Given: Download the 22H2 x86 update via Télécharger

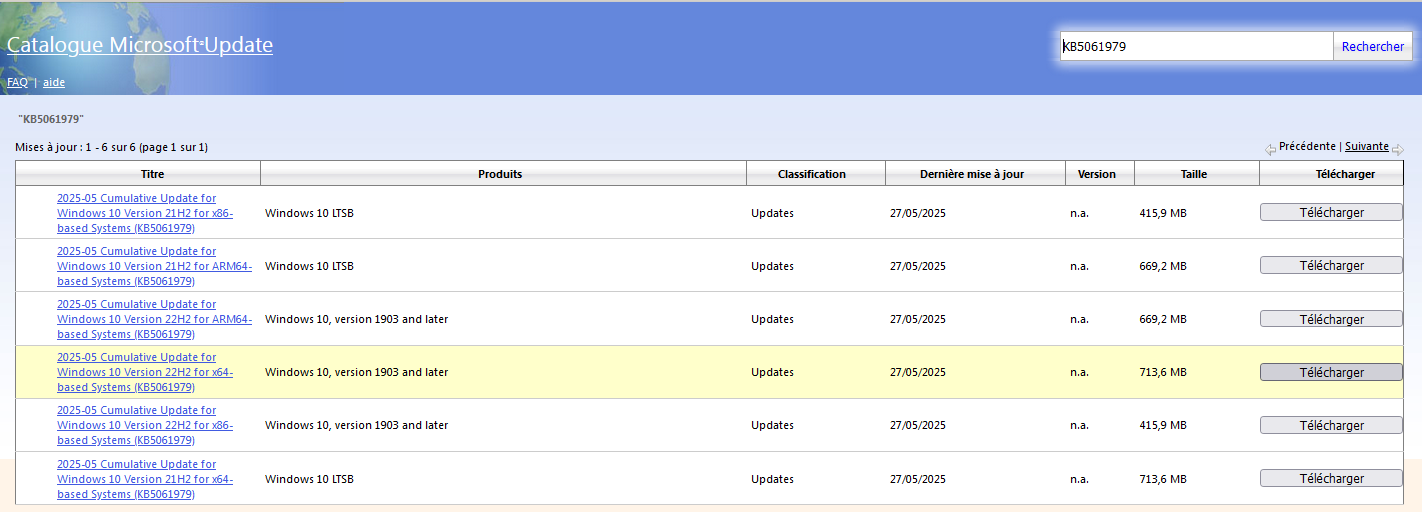Looking at the screenshot, I should click(x=1331, y=425).
